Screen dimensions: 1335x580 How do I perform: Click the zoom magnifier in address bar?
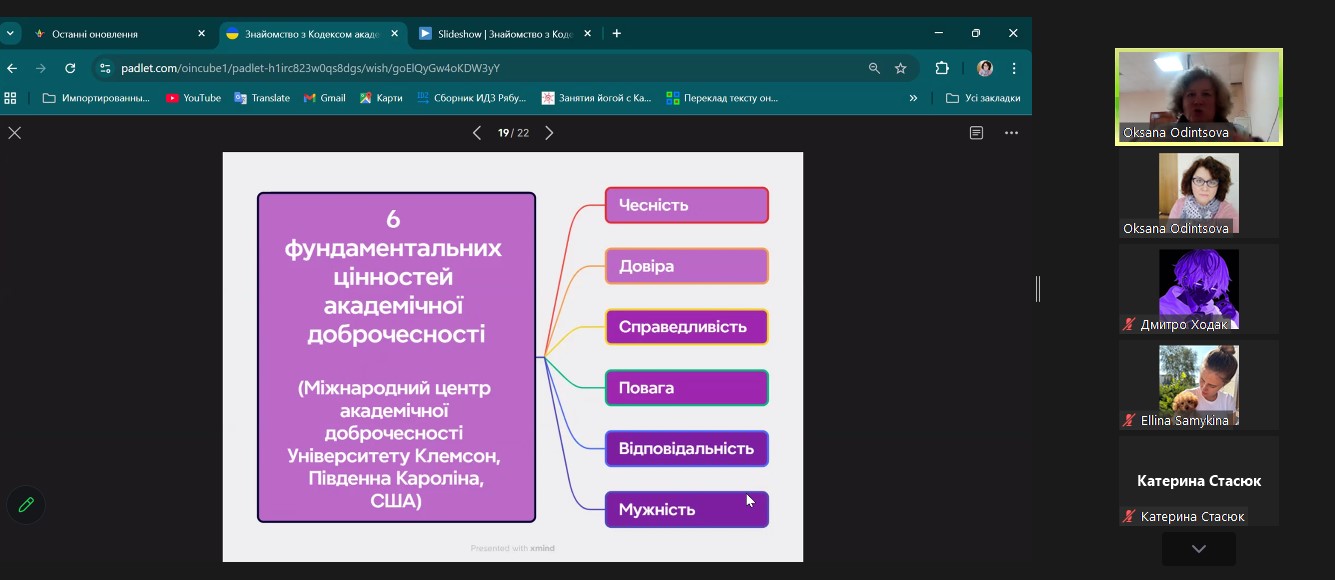pos(874,68)
